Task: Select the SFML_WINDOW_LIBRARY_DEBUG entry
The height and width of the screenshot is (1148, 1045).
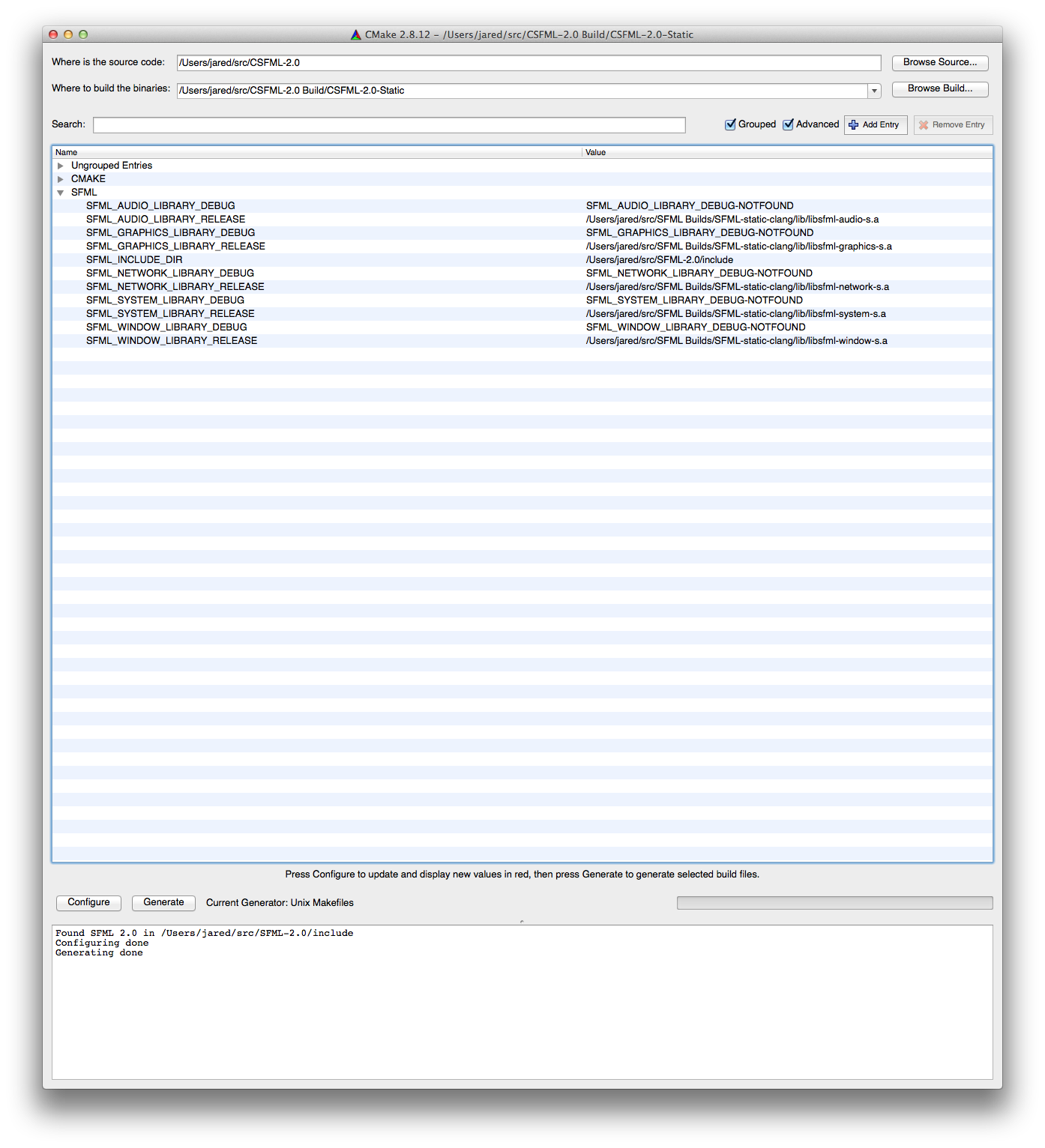Action: (x=166, y=327)
